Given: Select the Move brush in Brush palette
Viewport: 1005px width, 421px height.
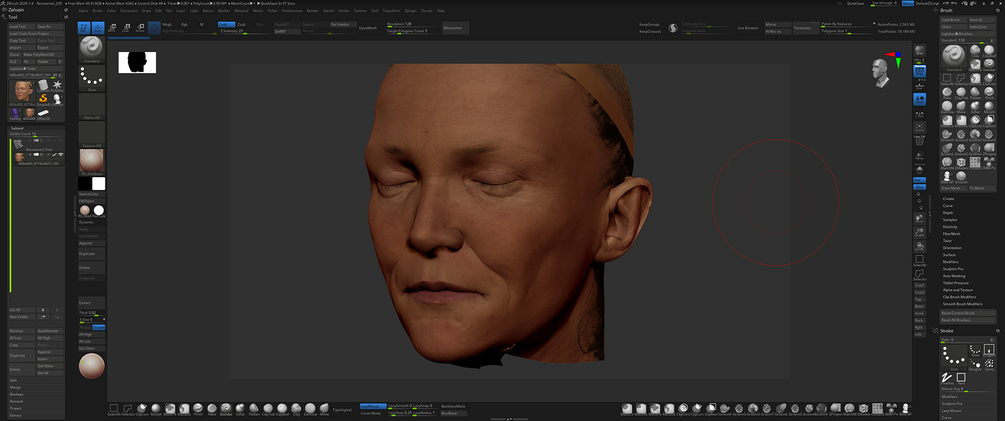Looking at the screenshot, I should pos(961,106).
